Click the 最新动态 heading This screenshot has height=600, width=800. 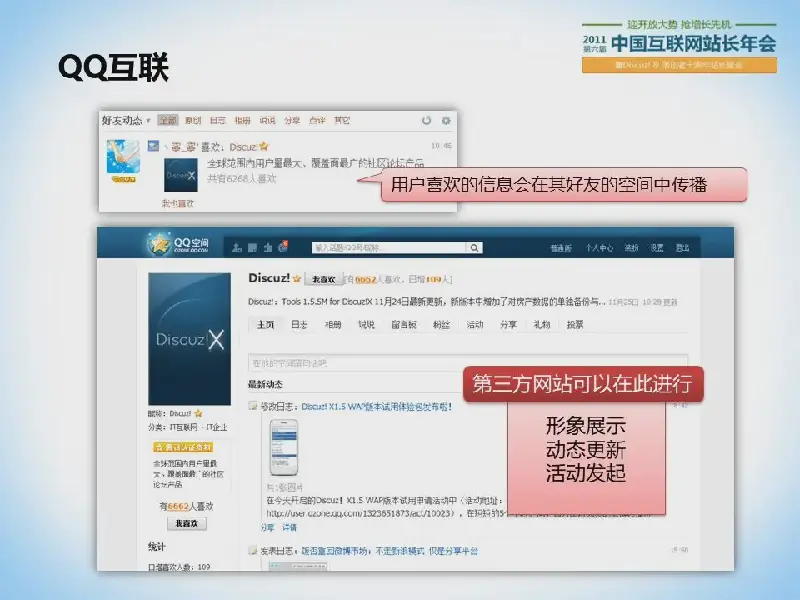click(265, 384)
